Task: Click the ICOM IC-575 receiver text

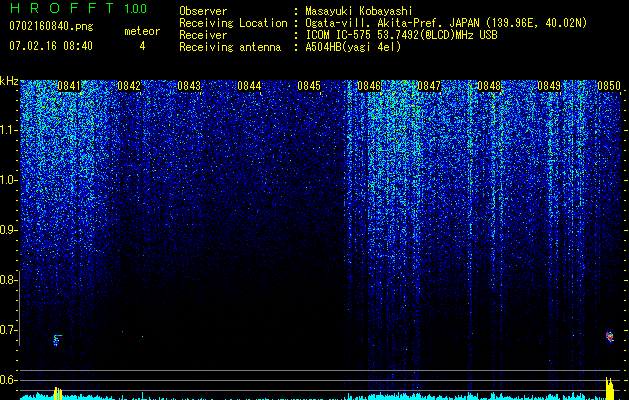Action: (401, 35)
